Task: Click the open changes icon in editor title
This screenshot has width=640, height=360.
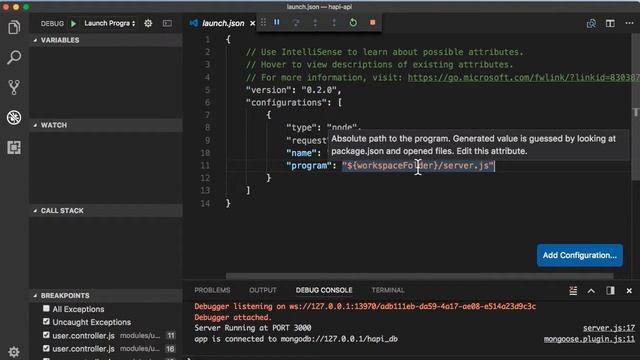Action: pos(591,23)
